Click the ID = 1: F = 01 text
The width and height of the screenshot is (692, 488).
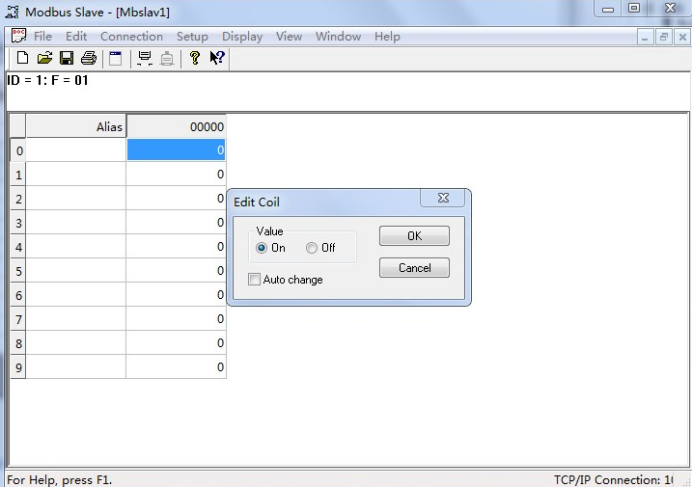pos(48,80)
